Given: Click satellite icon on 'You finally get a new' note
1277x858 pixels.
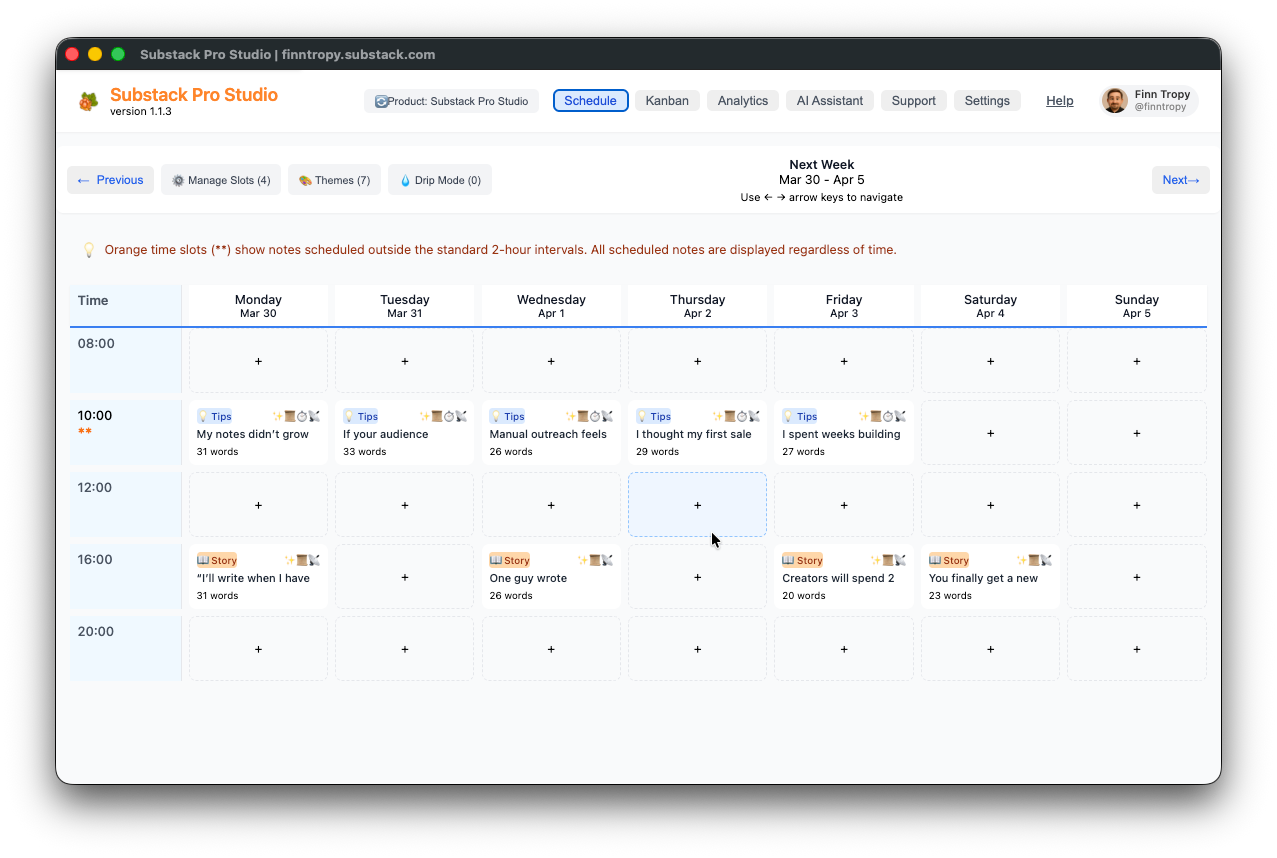Looking at the screenshot, I should (x=1046, y=560).
